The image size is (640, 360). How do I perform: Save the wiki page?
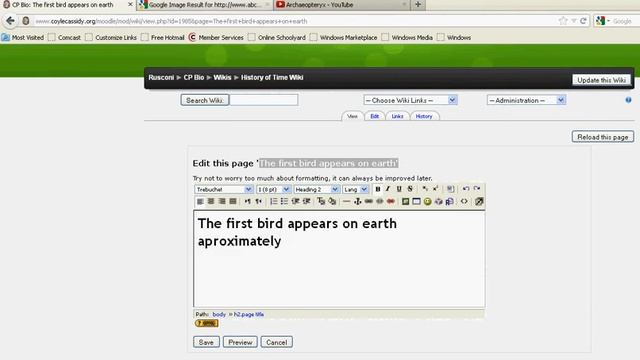(x=206, y=342)
